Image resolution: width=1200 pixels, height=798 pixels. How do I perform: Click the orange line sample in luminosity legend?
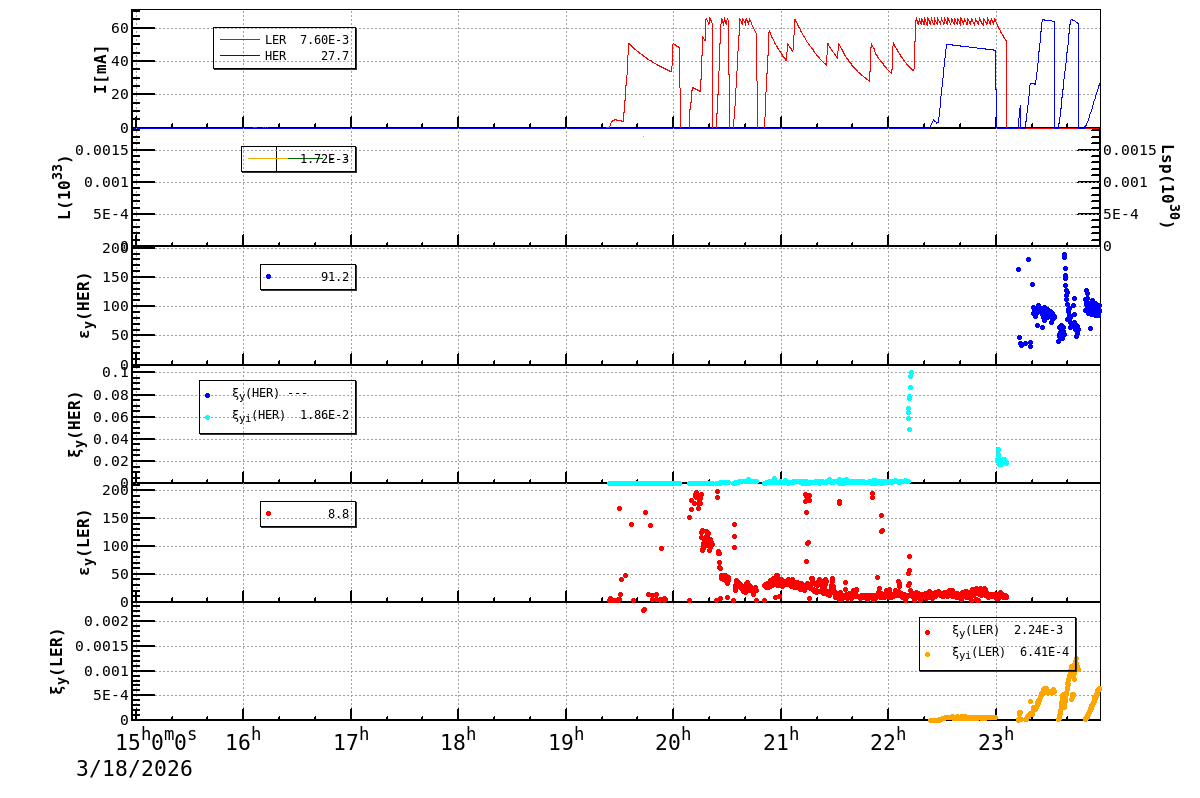pos(270,159)
